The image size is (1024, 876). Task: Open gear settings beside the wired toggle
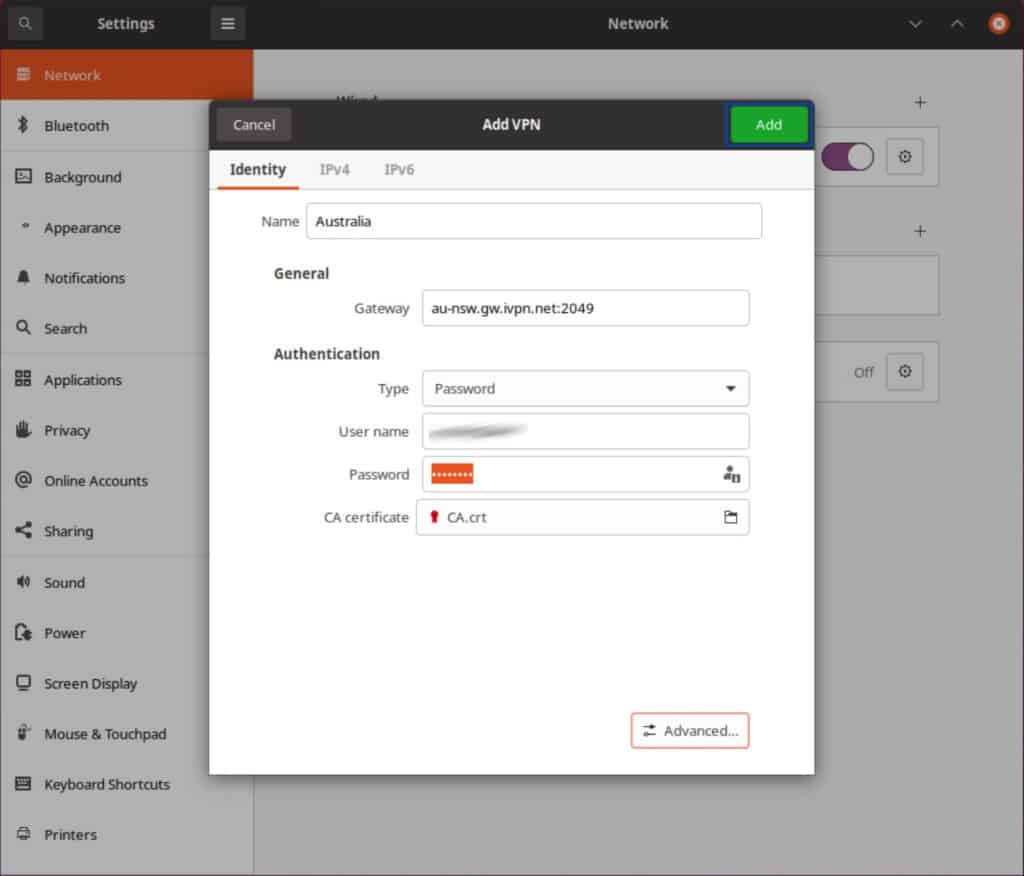(x=904, y=157)
